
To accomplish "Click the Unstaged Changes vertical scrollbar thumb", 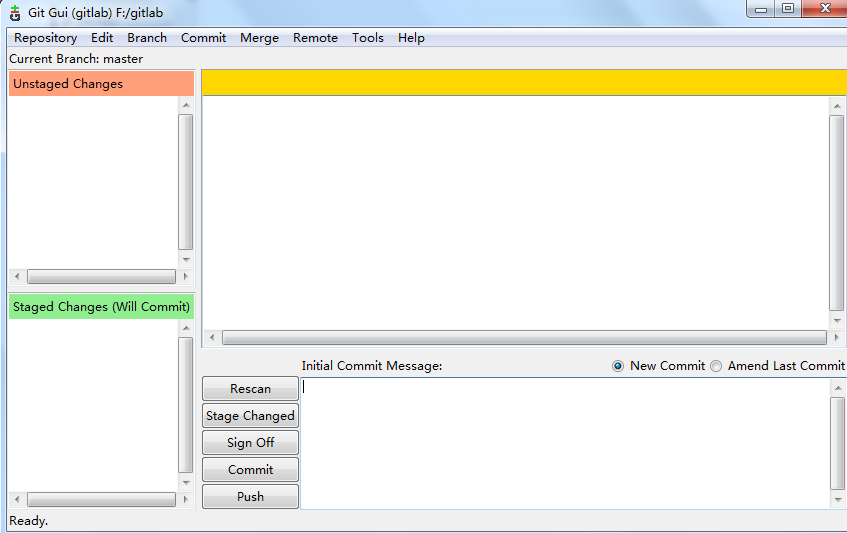I will [186, 182].
